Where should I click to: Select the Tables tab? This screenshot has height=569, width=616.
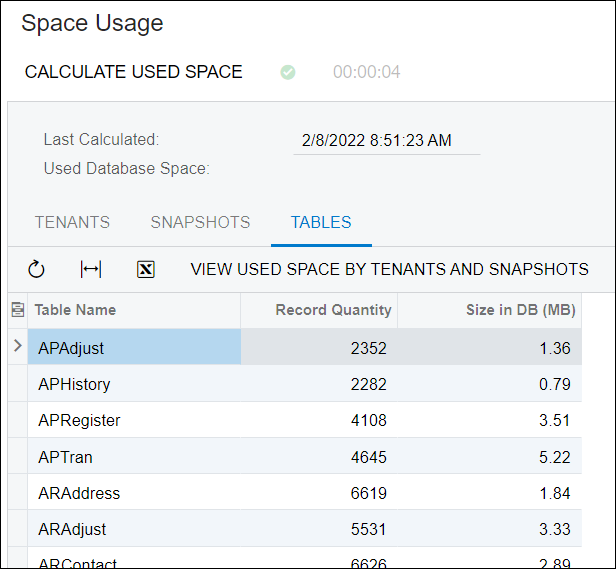[321, 222]
